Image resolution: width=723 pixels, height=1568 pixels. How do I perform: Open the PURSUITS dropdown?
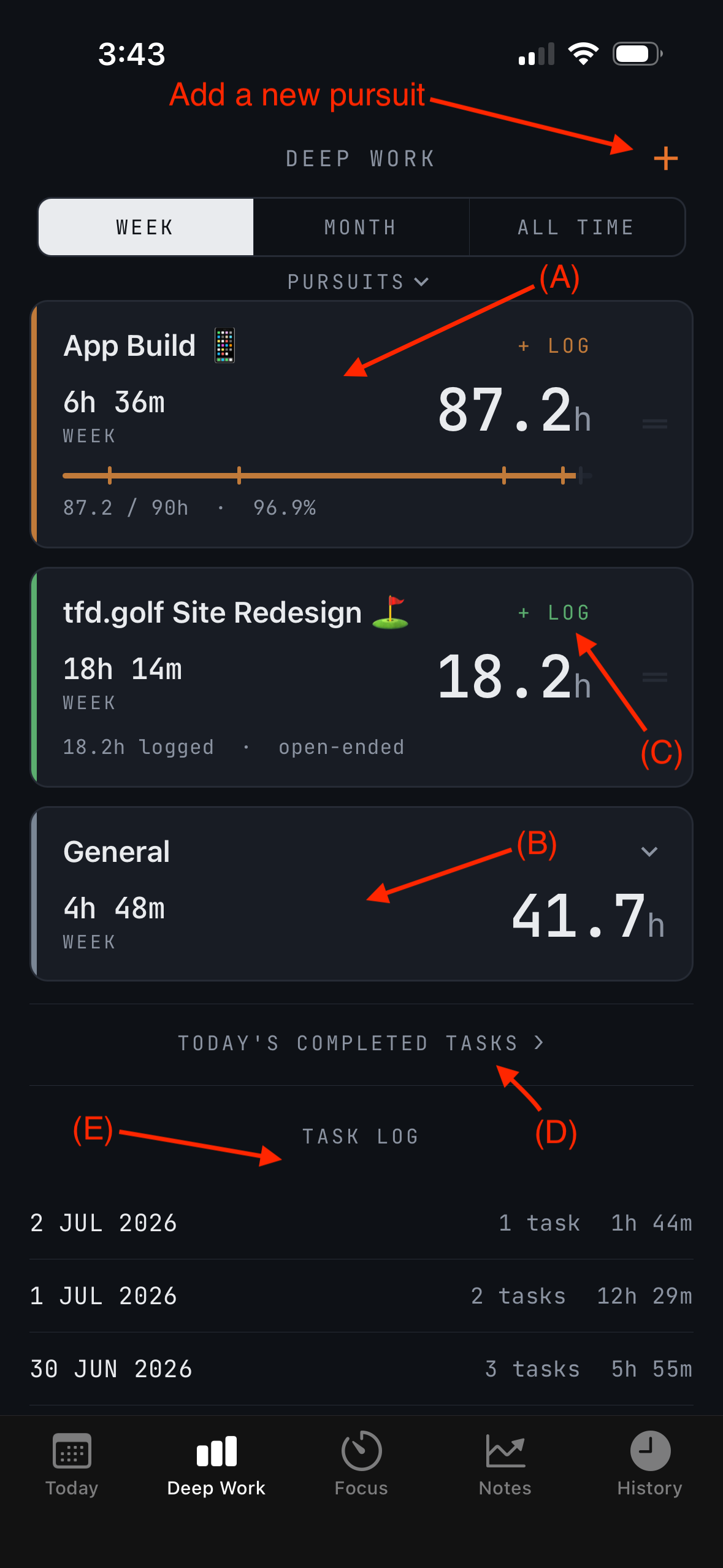[x=358, y=282]
